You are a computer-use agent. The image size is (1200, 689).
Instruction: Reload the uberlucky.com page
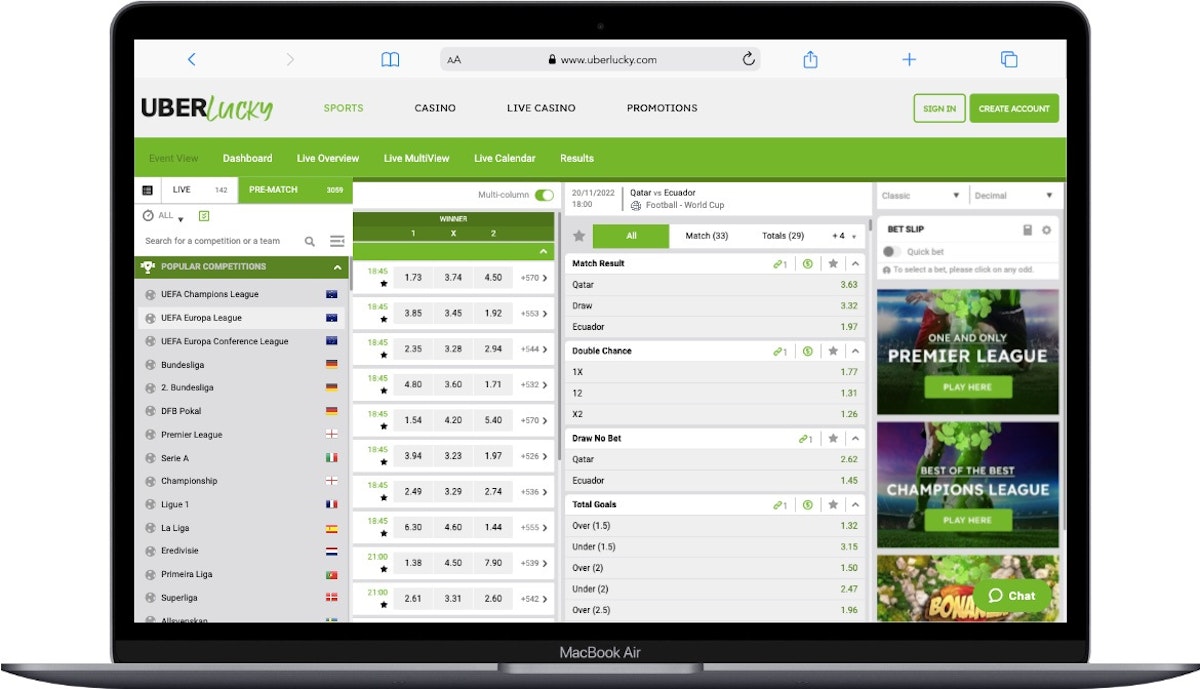tap(748, 59)
